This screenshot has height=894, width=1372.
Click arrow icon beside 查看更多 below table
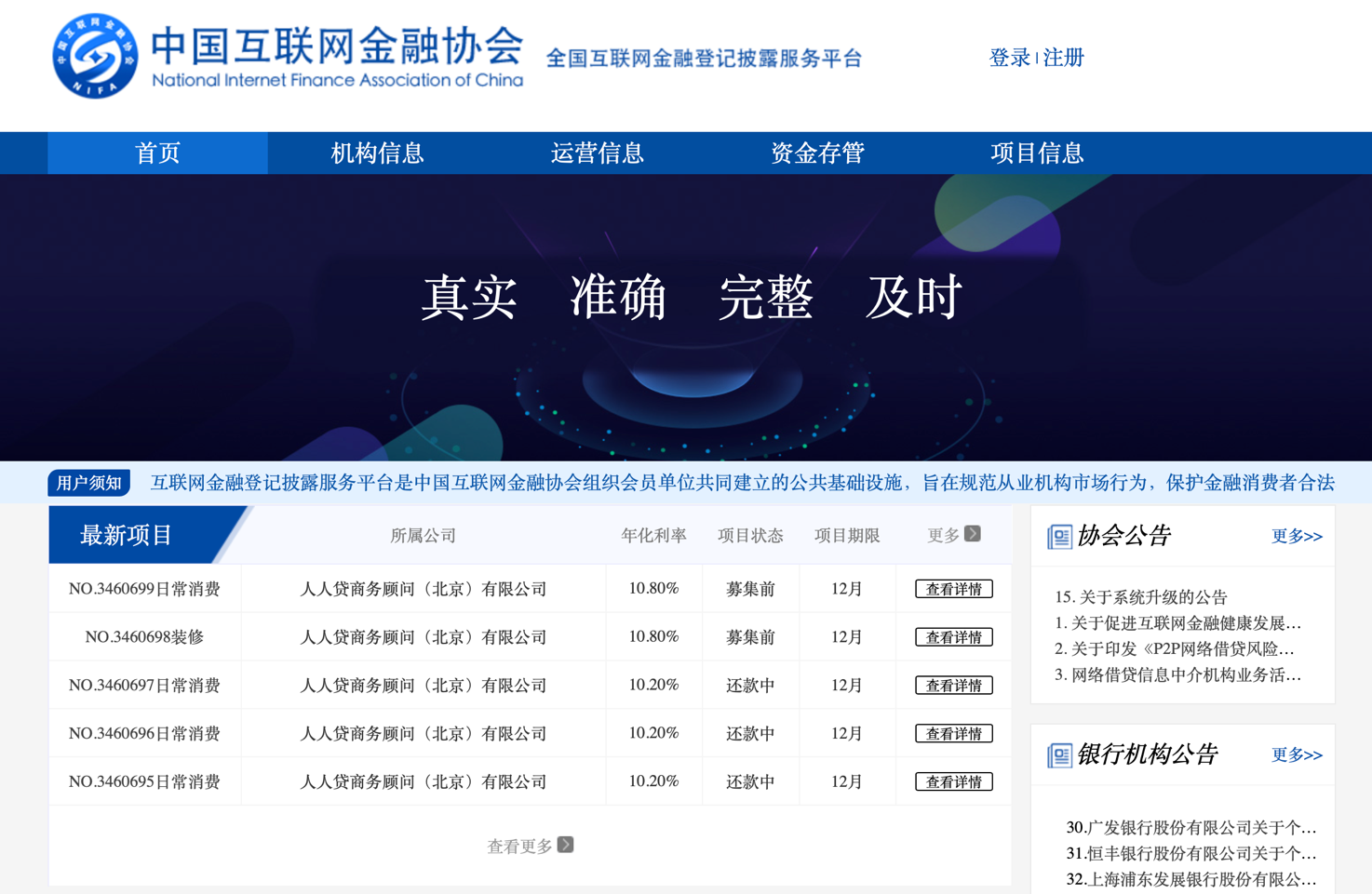pyautogui.click(x=566, y=845)
